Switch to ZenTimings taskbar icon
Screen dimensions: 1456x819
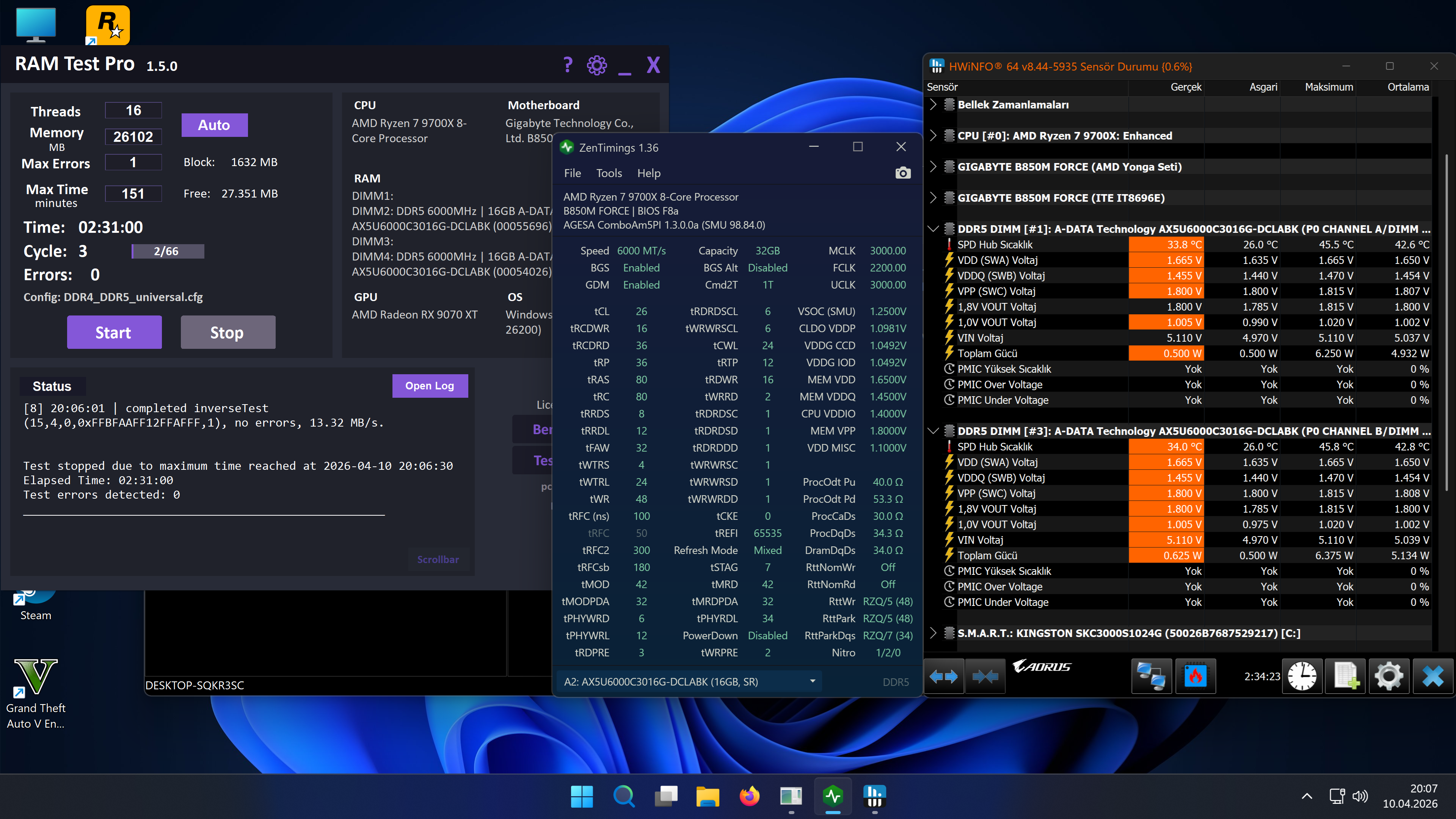(833, 796)
